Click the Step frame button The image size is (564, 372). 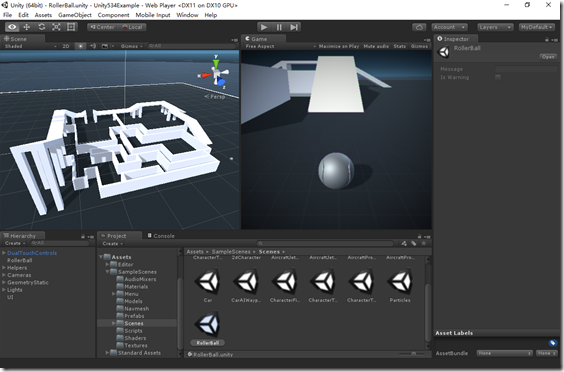(294, 27)
